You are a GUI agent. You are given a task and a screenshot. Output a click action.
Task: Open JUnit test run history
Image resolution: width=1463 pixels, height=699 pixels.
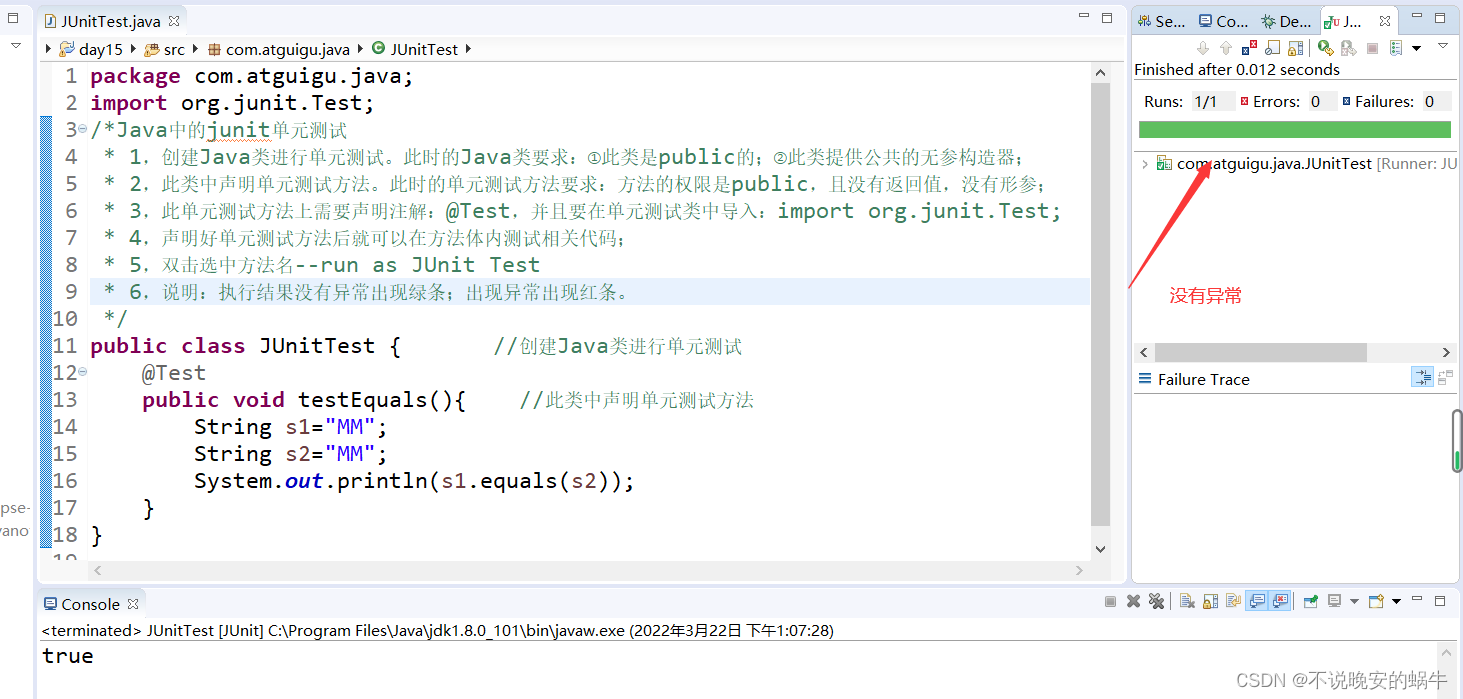click(1396, 48)
